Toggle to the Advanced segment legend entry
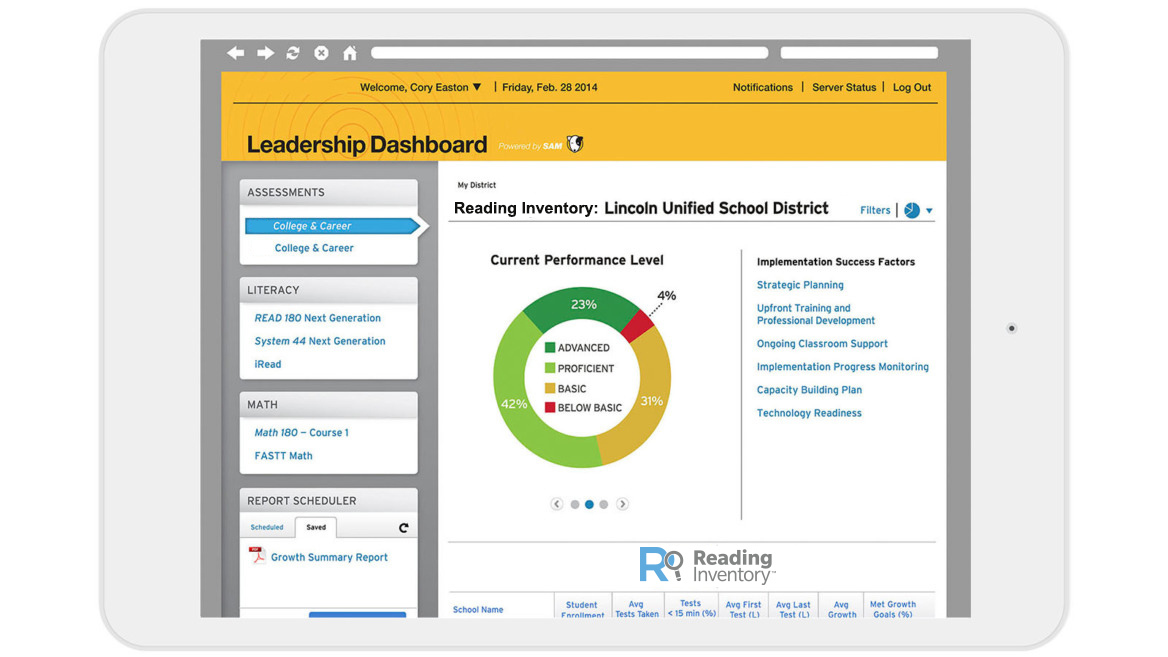The height and width of the screenshot is (657, 1168). [x=578, y=347]
